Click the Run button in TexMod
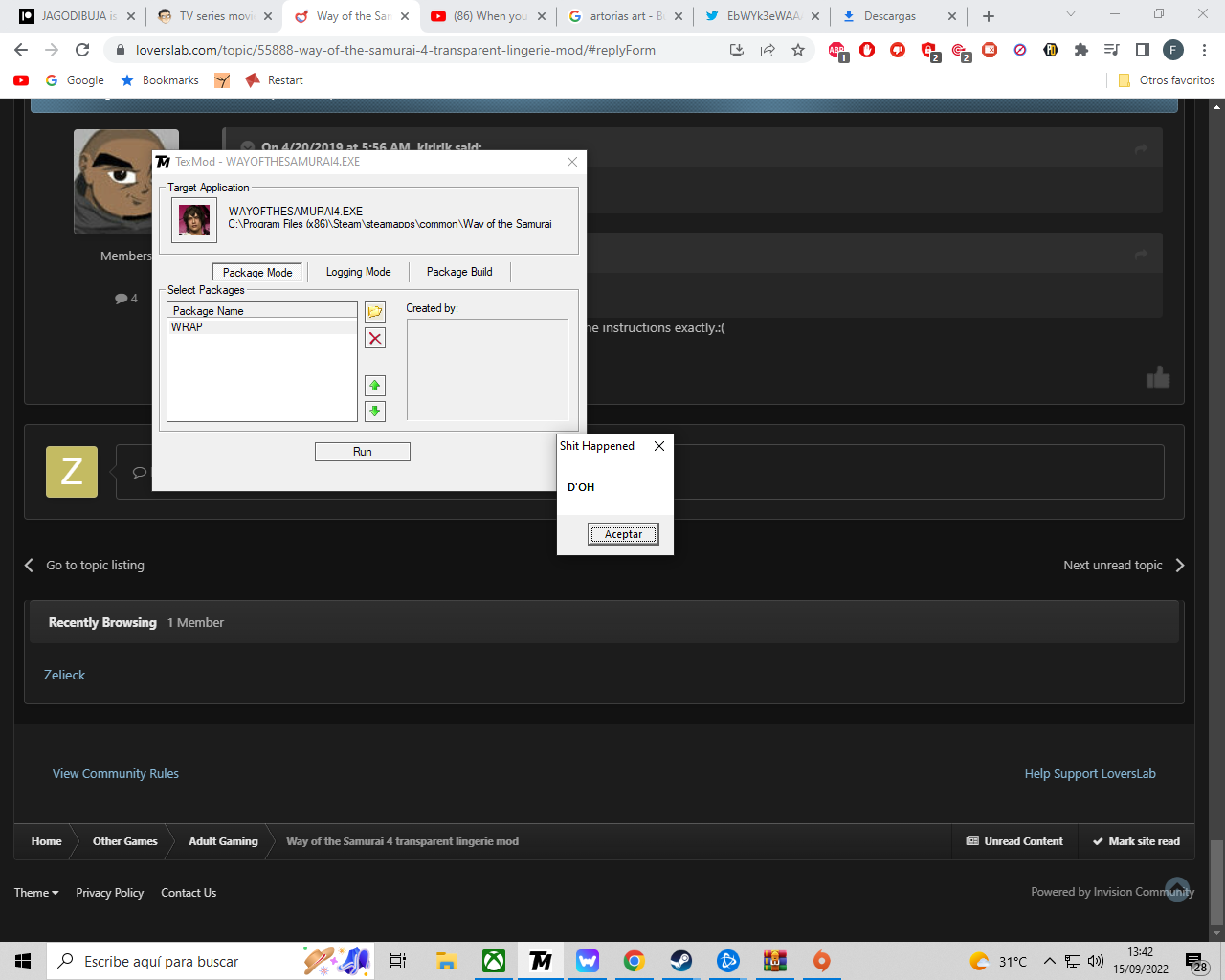Viewport: 1225px width, 980px height. pyautogui.click(x=363, y=452)
